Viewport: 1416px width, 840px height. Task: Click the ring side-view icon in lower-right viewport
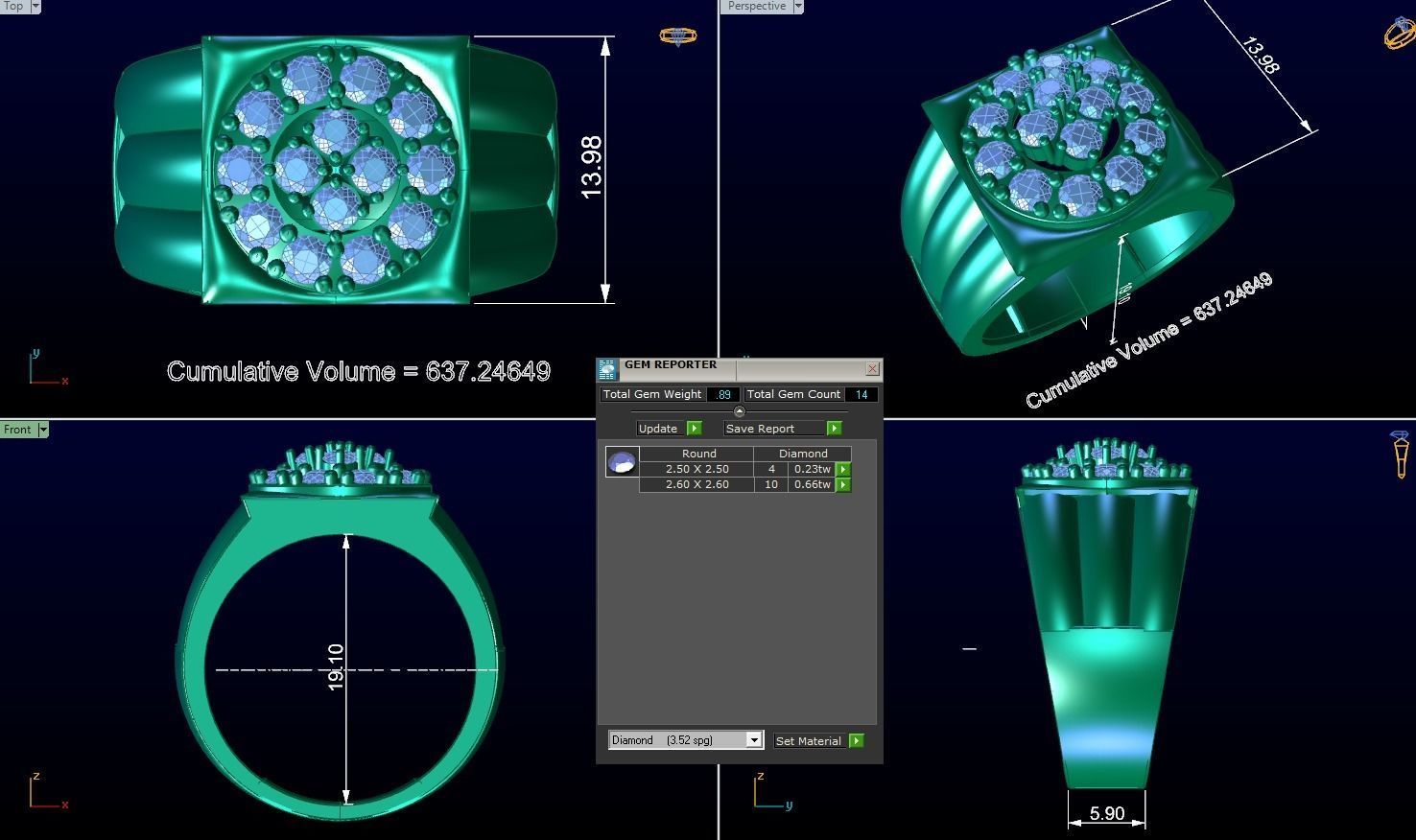pyautogui.click(x=1400, y=455)
